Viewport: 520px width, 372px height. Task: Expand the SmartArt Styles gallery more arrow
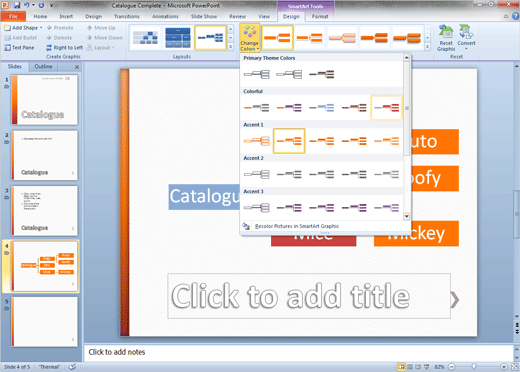pos(427,47)
